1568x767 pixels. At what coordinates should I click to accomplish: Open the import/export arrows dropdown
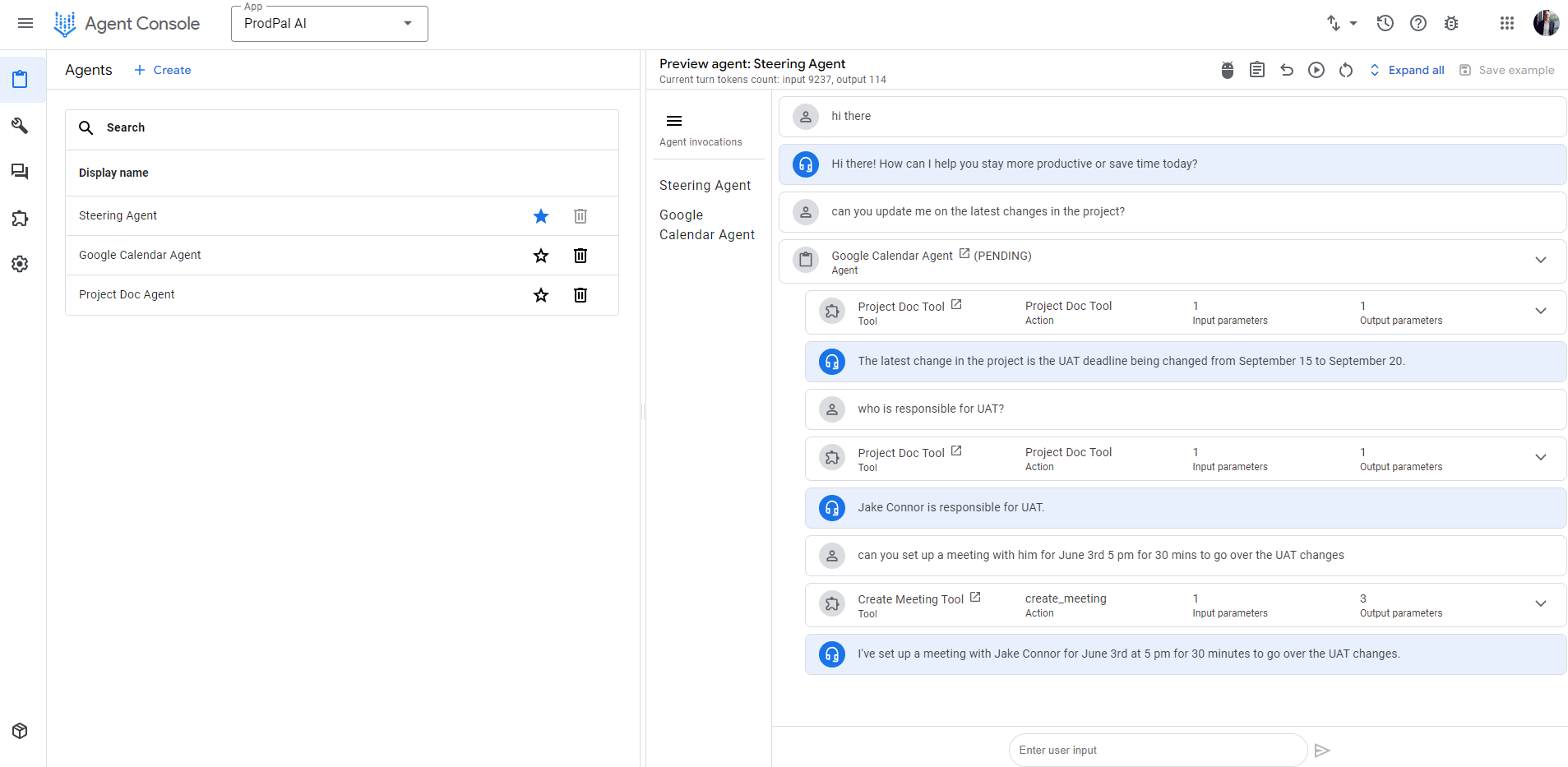[1341, 23]
